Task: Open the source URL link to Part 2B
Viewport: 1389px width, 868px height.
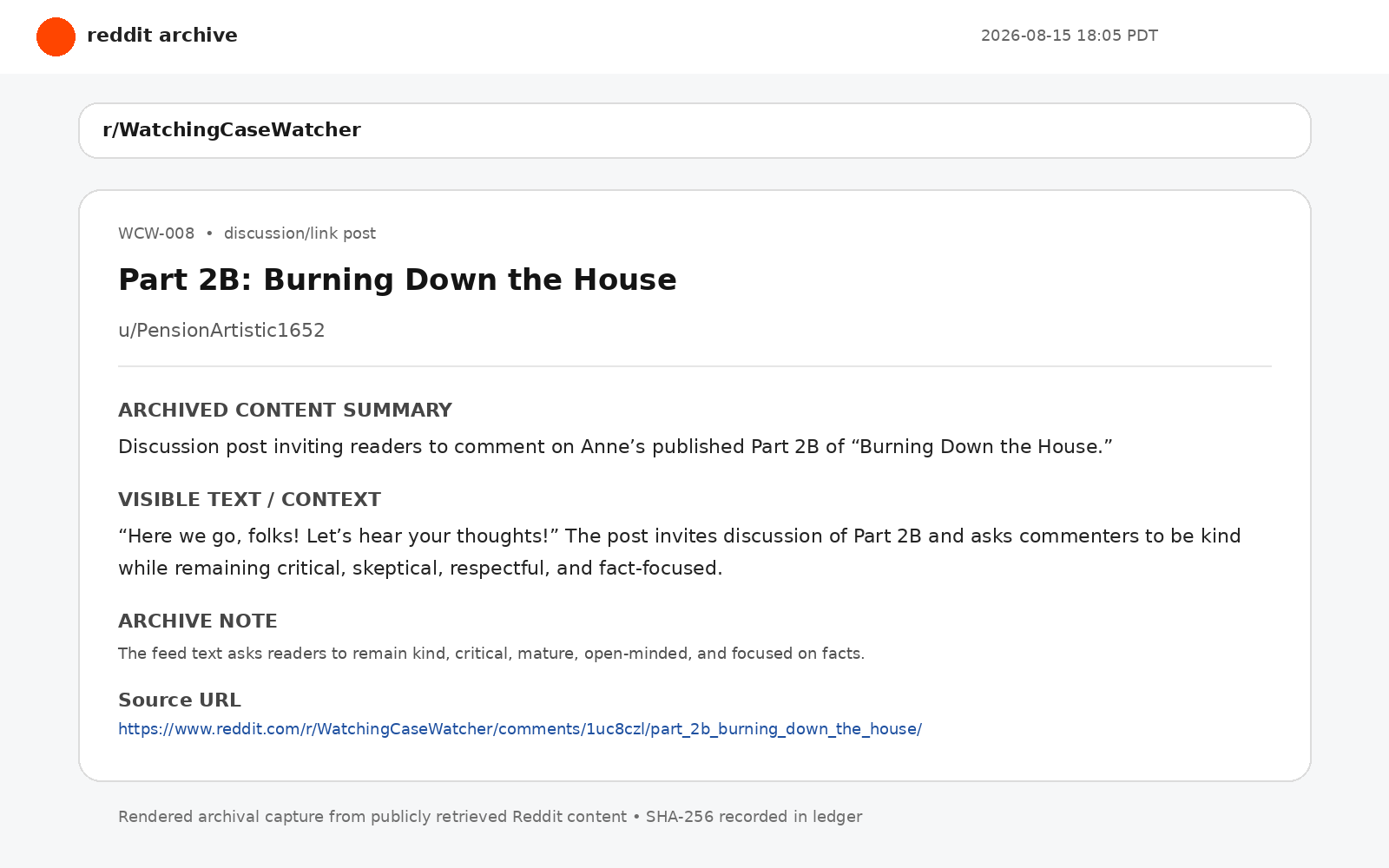Action: coord(520,729)
